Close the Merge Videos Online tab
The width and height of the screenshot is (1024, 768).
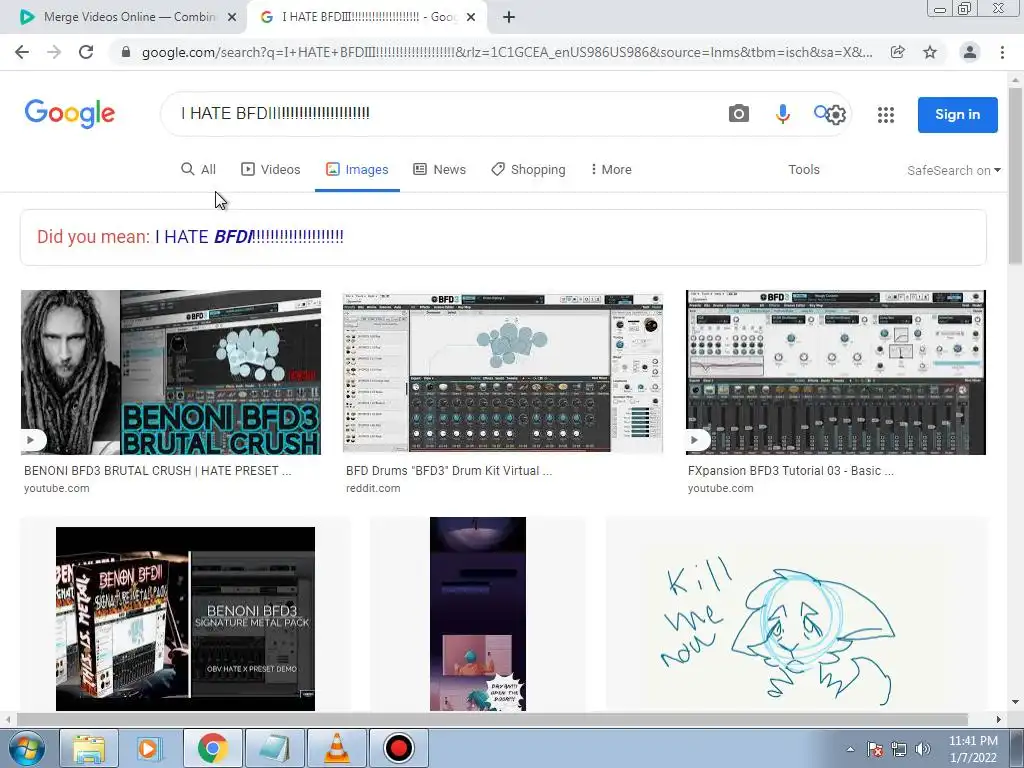coord(232,18)
